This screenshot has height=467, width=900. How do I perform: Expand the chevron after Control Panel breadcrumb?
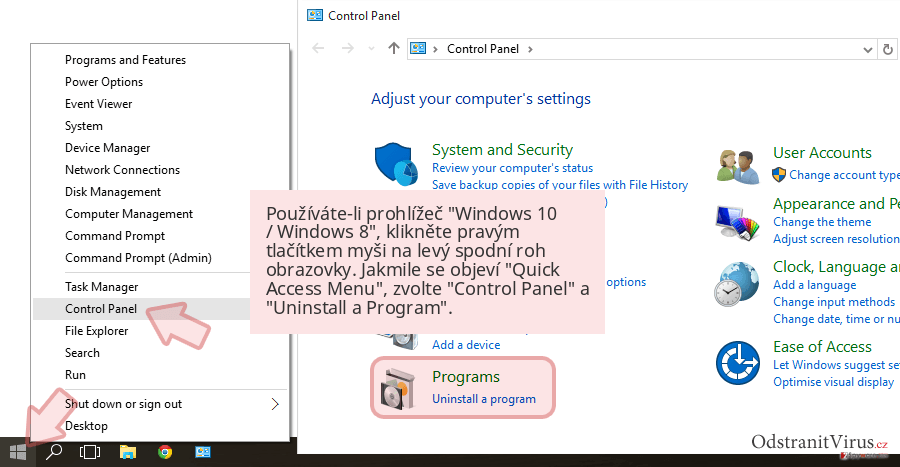(x=530, y=49)
